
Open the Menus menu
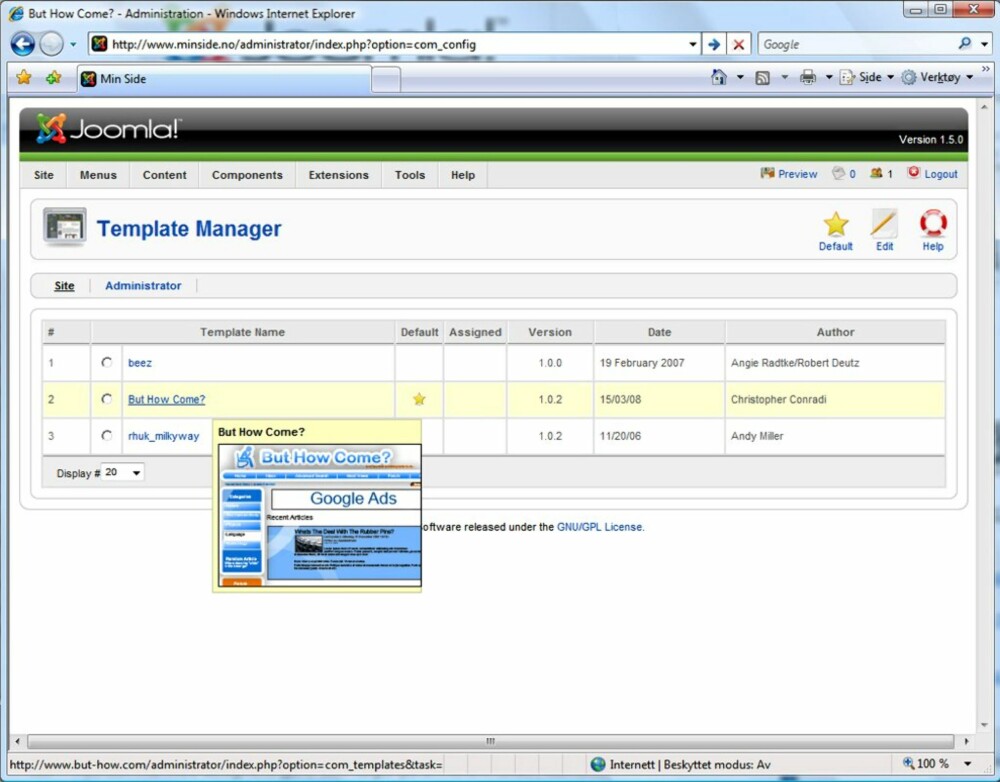[x=98, y=175]
